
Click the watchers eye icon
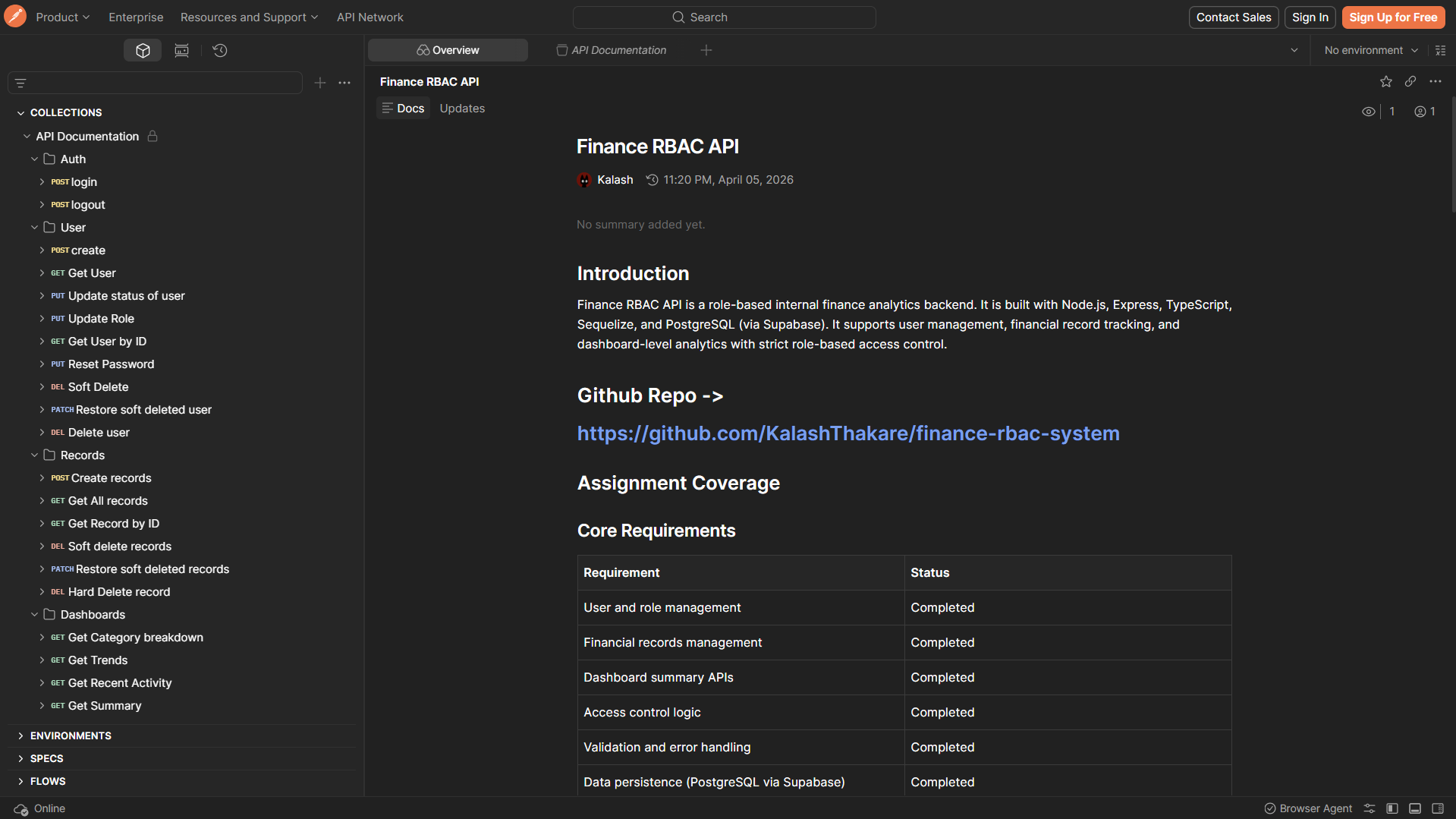1369,112
